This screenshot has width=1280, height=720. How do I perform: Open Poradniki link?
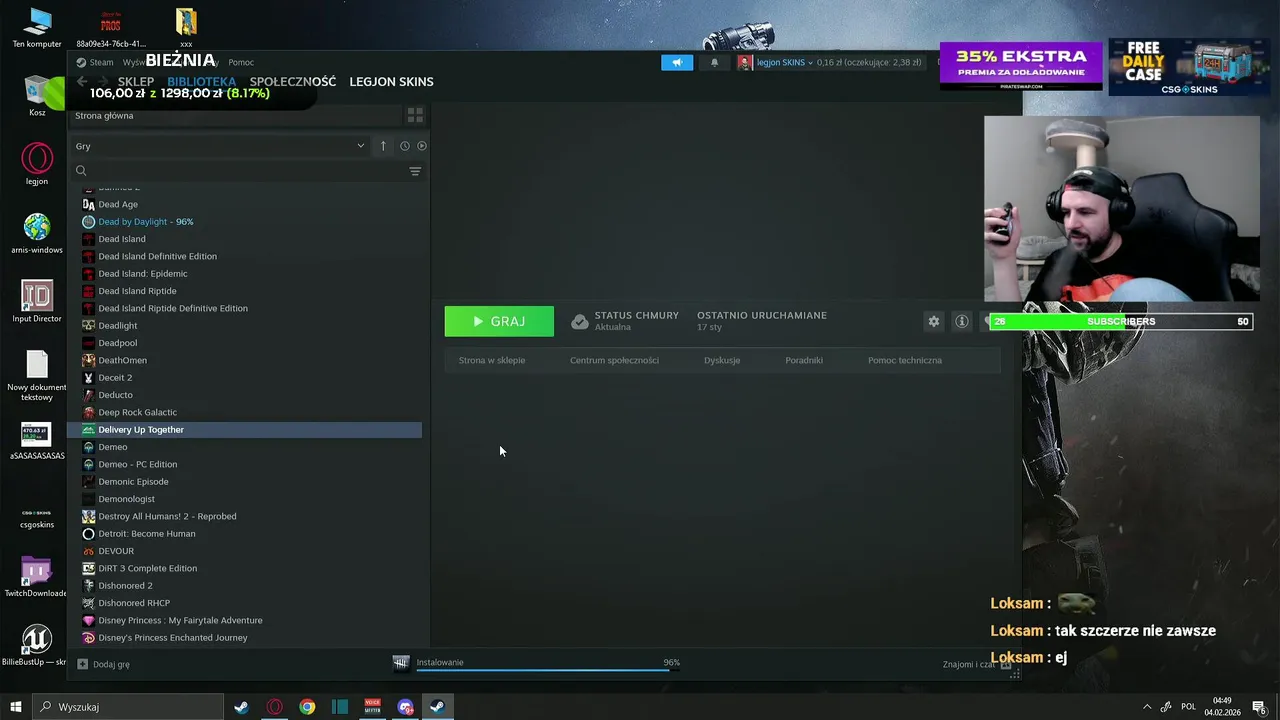(804, 360)
